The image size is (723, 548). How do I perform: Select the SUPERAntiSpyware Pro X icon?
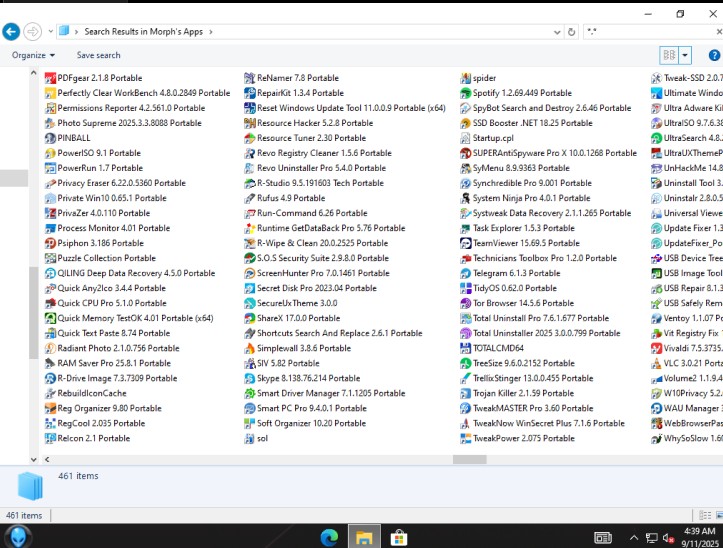[465, 153]
